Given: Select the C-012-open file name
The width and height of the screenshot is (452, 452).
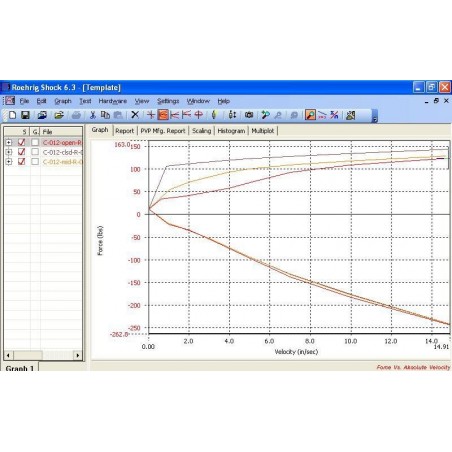Looking at the screenshot, I should 62,142.
